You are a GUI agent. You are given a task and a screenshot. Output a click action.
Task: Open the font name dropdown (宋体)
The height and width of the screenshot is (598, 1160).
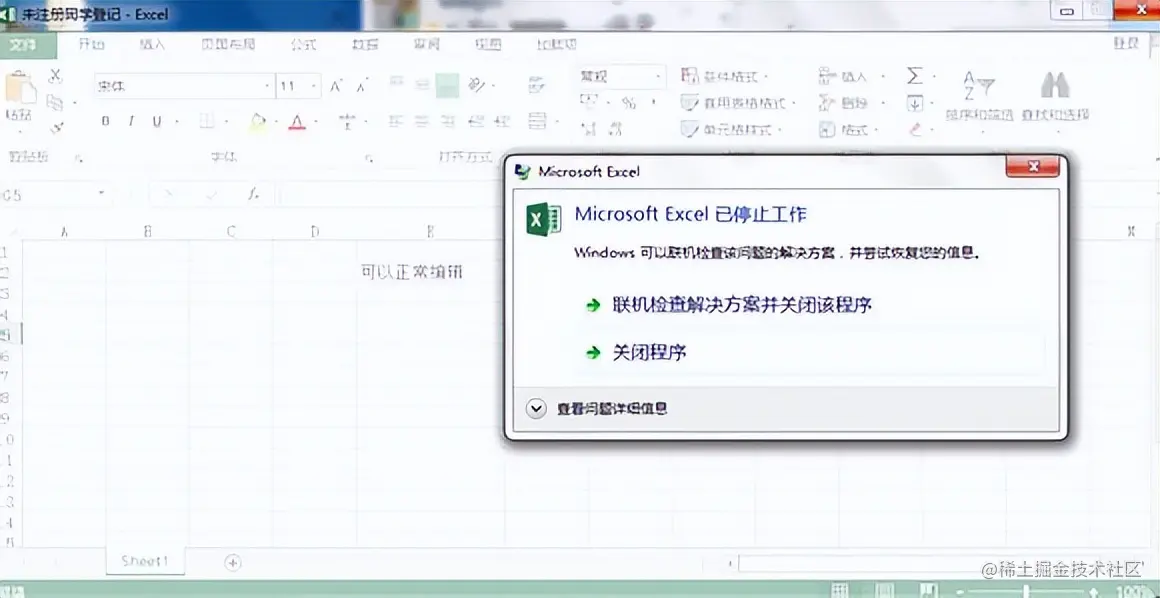tap(267, 87)
